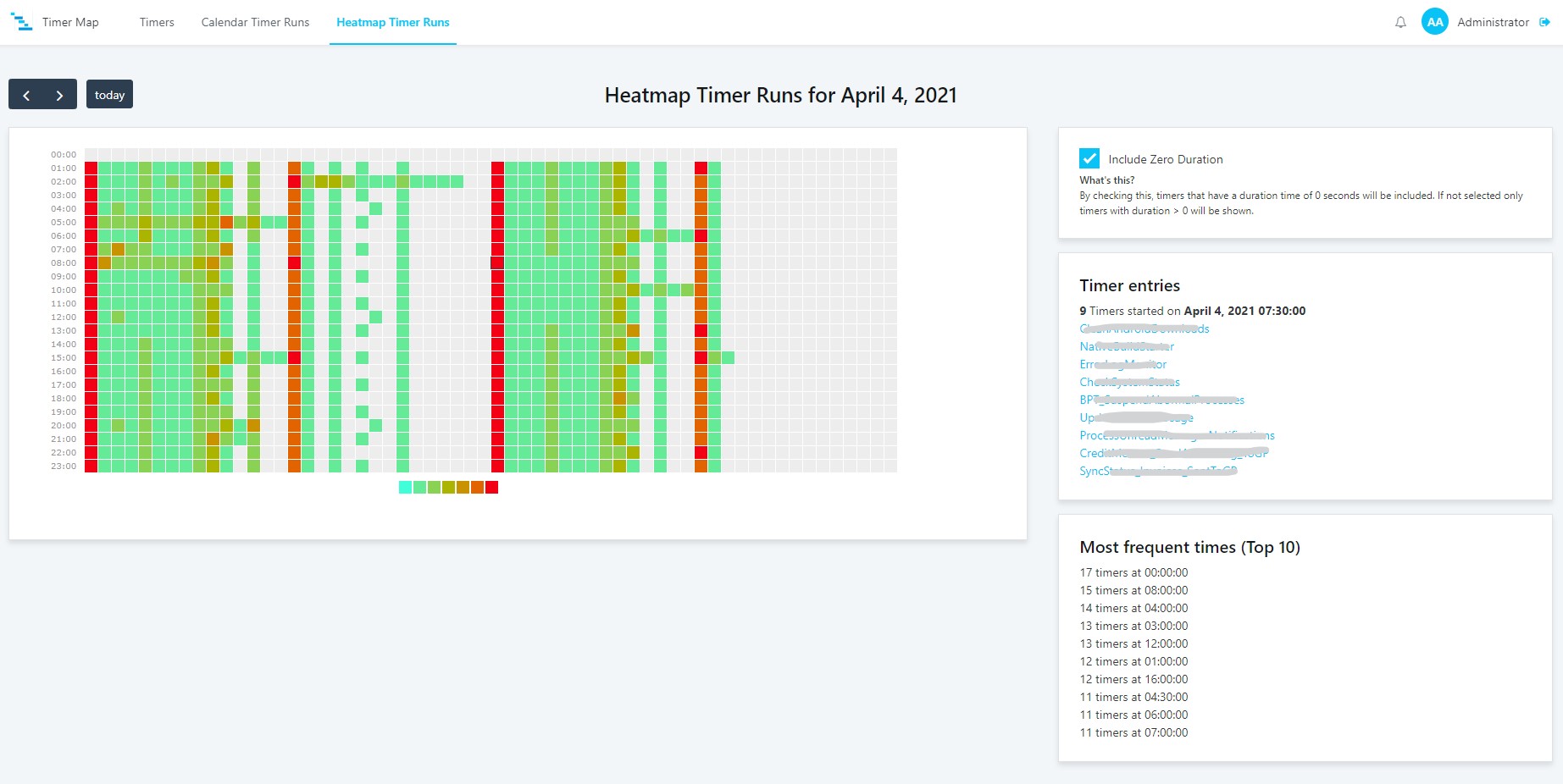Screen dimensions: 1563x784
Task: Click '11 timers at 07:00:00' entry
Action: pos(1133,732)
